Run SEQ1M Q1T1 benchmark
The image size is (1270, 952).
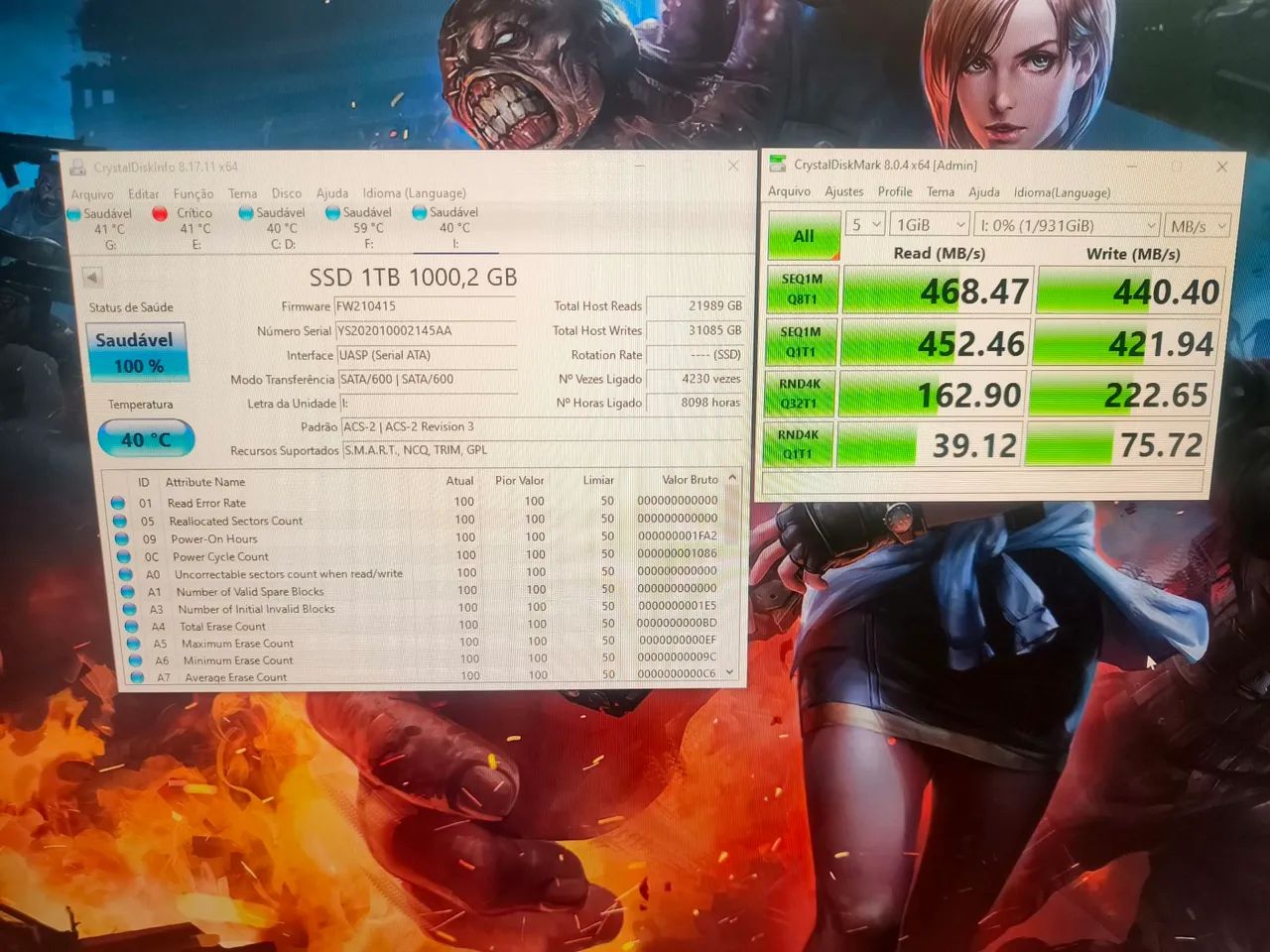tap(800, 341)
